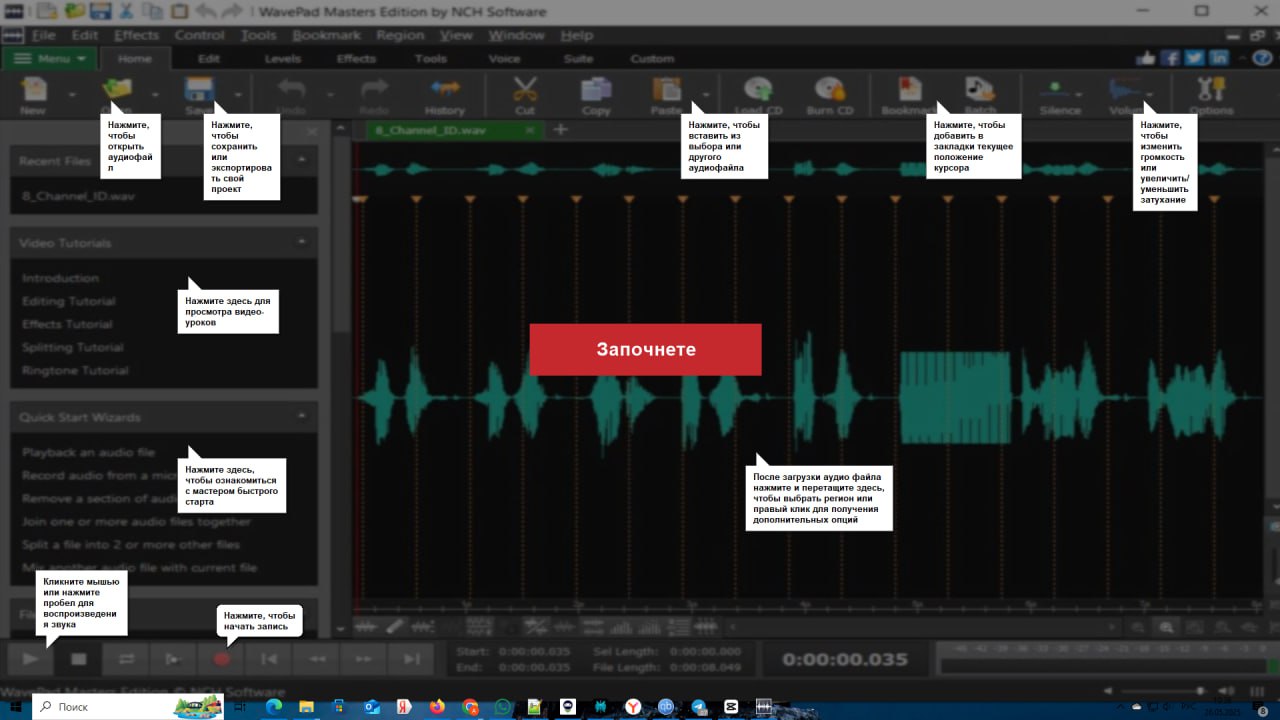Click the thumbs-up like icon
Screen dimensions: 1280x720
point(1146,58)
